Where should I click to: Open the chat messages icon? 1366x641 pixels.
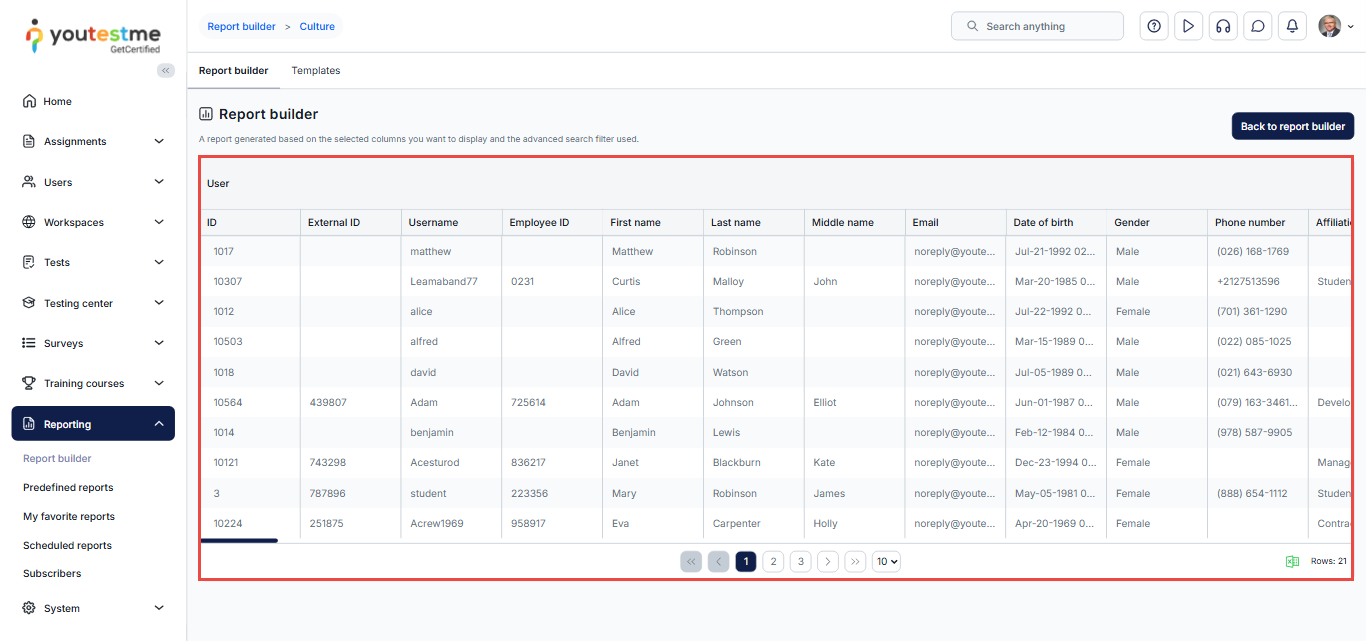tap(1257, 26)
